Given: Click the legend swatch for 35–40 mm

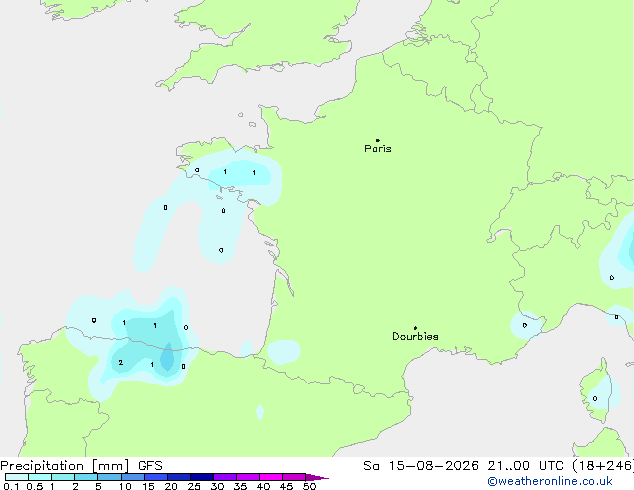Looking at the screenshot, I should 247,477.
